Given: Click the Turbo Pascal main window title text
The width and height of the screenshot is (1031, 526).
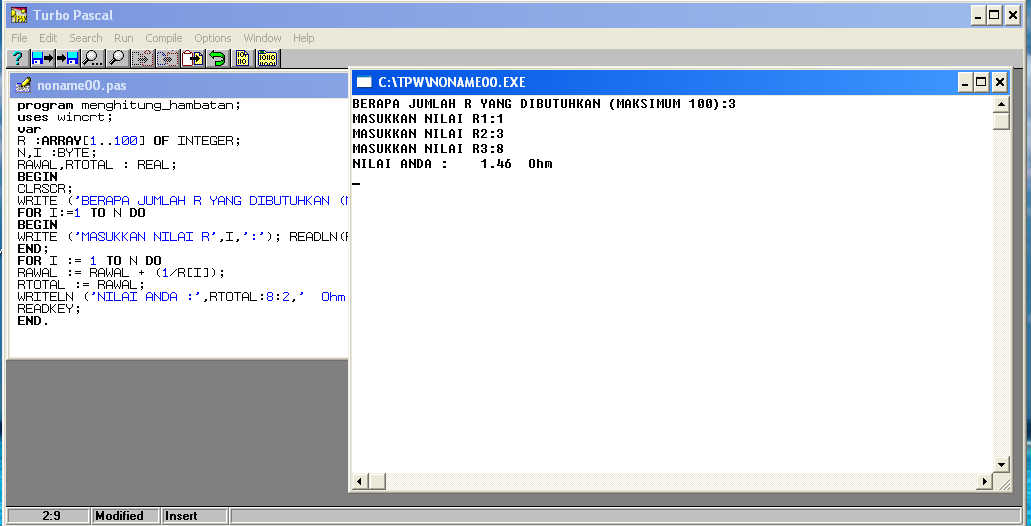Looking at the screenshot, I should tap(73, 15).
